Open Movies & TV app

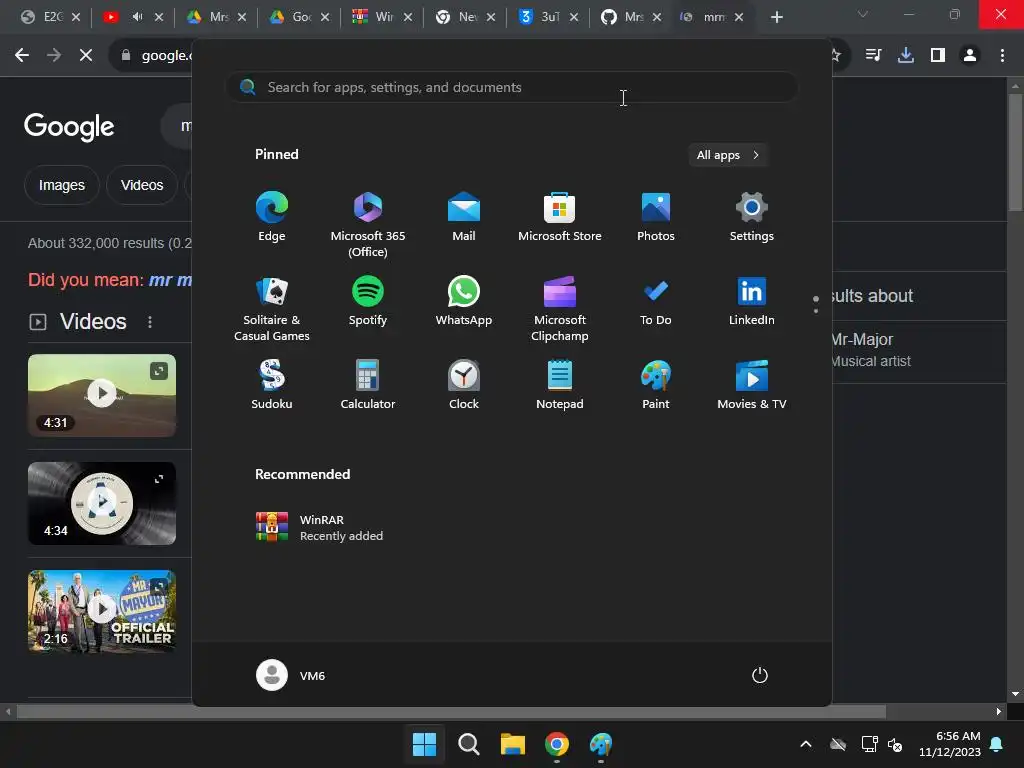[x=752, y=385]
